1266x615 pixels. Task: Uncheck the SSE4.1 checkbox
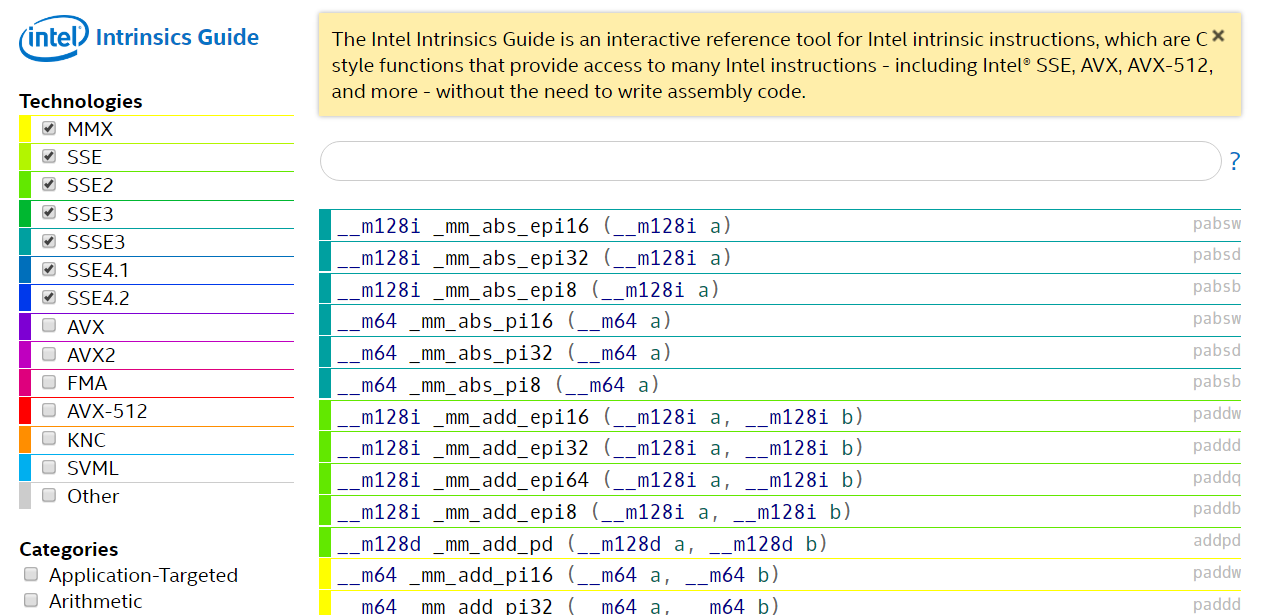(x=49, y=269)
